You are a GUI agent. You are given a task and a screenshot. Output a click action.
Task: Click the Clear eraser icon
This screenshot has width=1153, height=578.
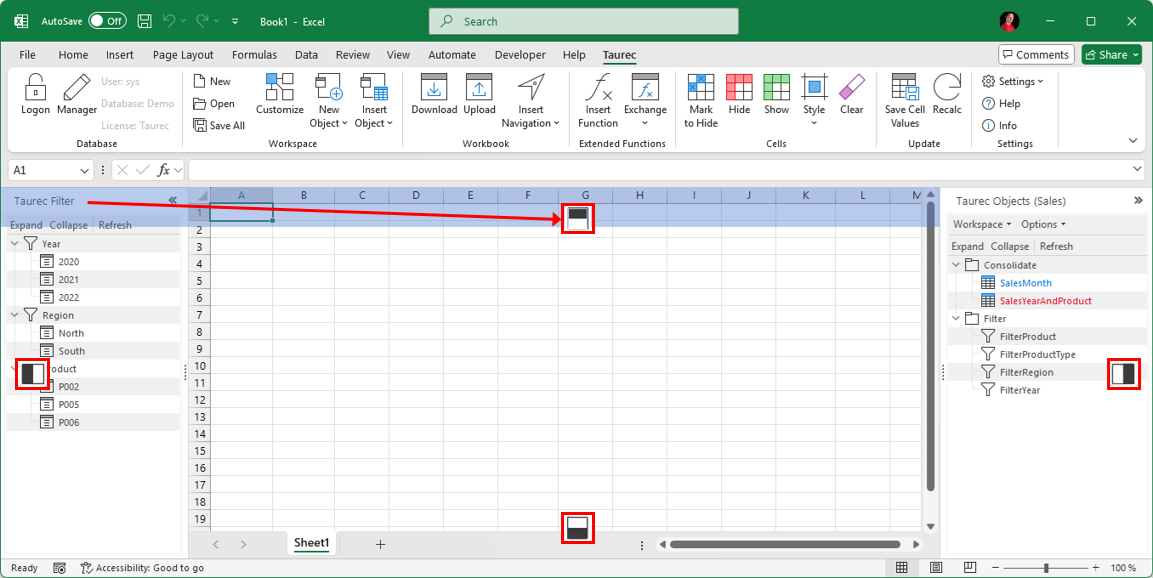point(852,87)
